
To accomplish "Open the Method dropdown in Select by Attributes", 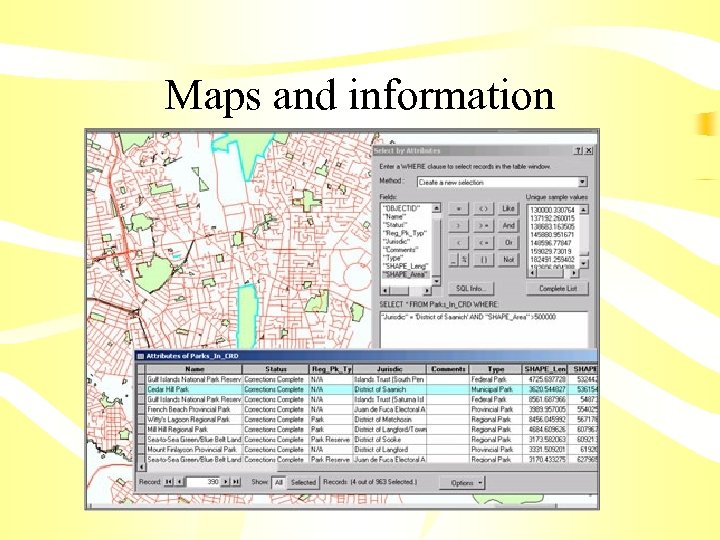I will (x=582, y=182).
